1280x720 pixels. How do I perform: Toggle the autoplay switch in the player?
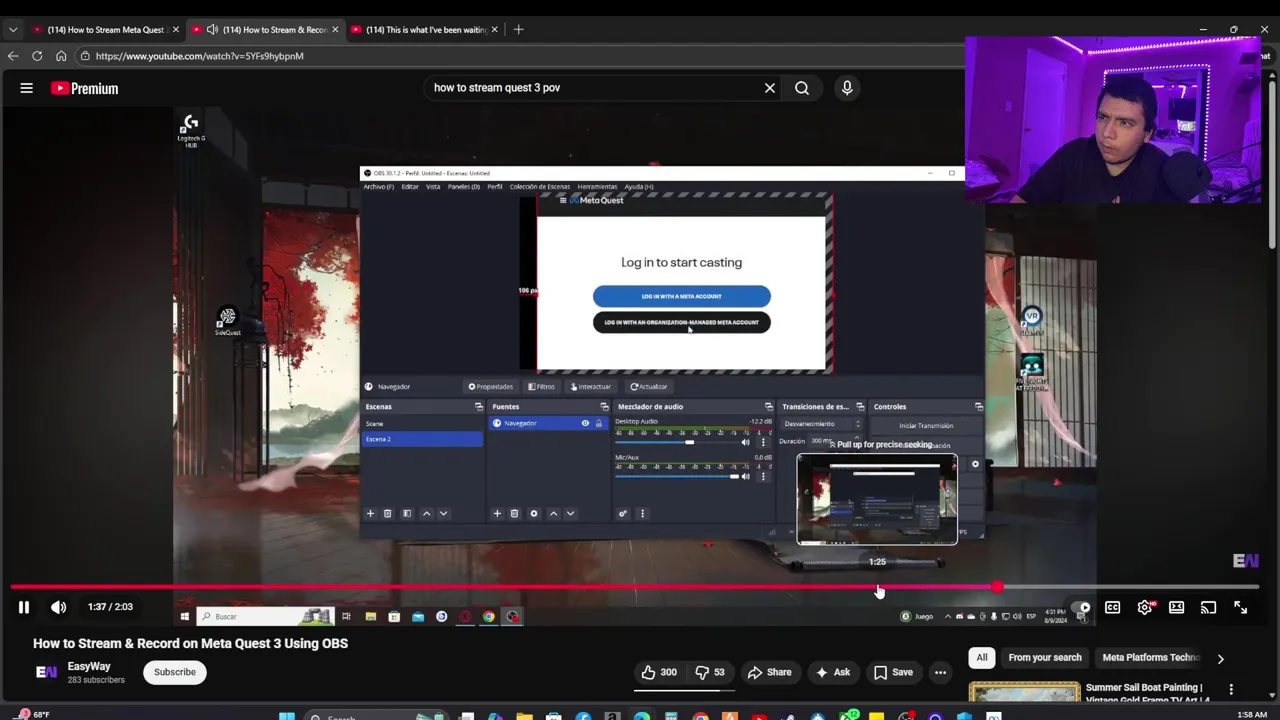tap(1081, 607)
